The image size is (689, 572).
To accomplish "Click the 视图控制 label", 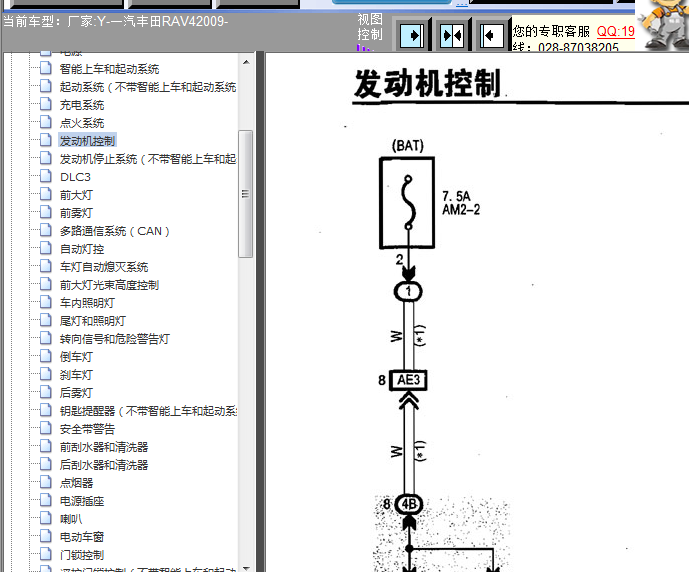I will 370,27.
